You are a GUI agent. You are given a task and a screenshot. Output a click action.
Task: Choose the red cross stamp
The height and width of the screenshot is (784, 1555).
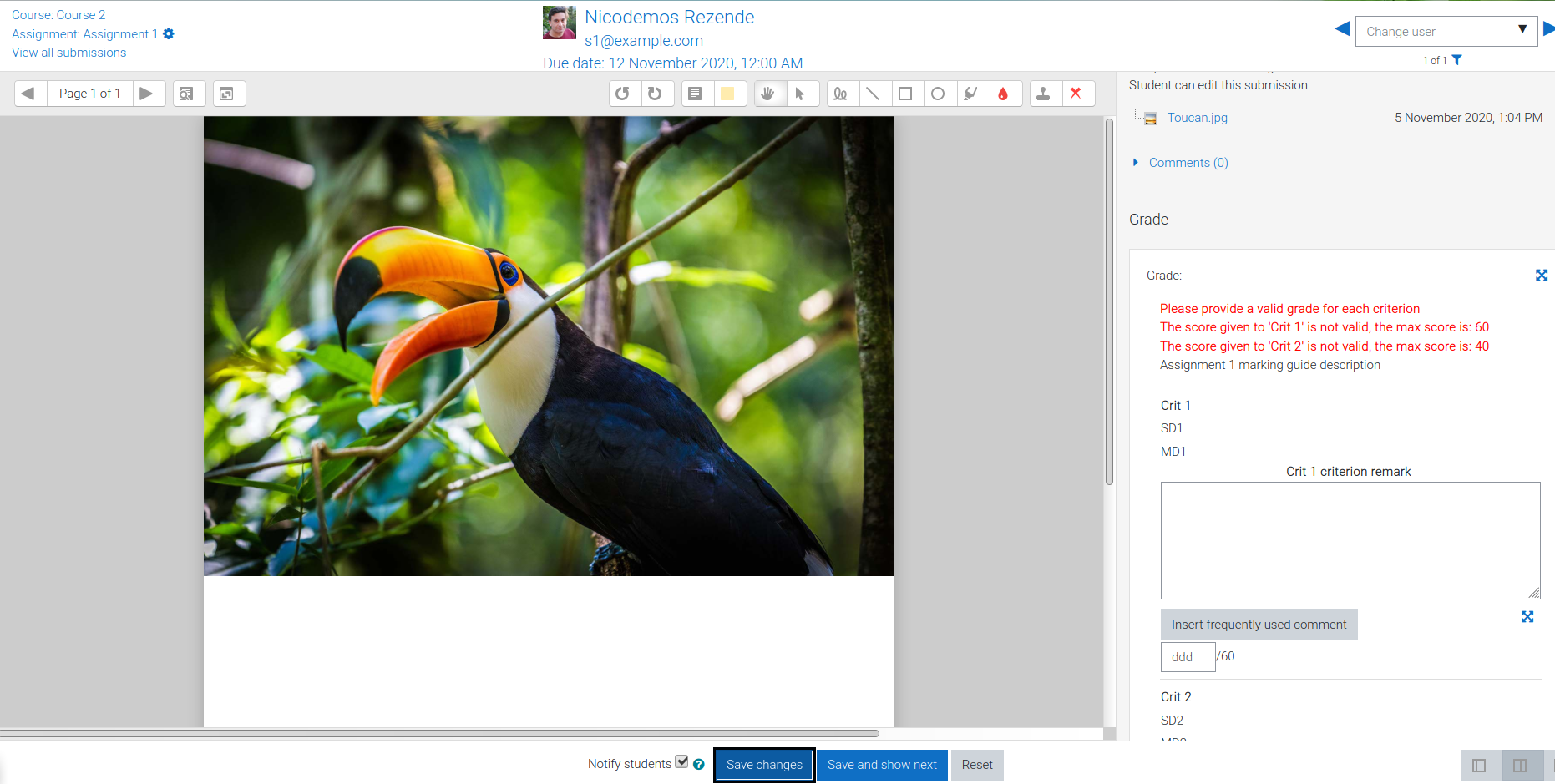click(x=1076, y=94)
